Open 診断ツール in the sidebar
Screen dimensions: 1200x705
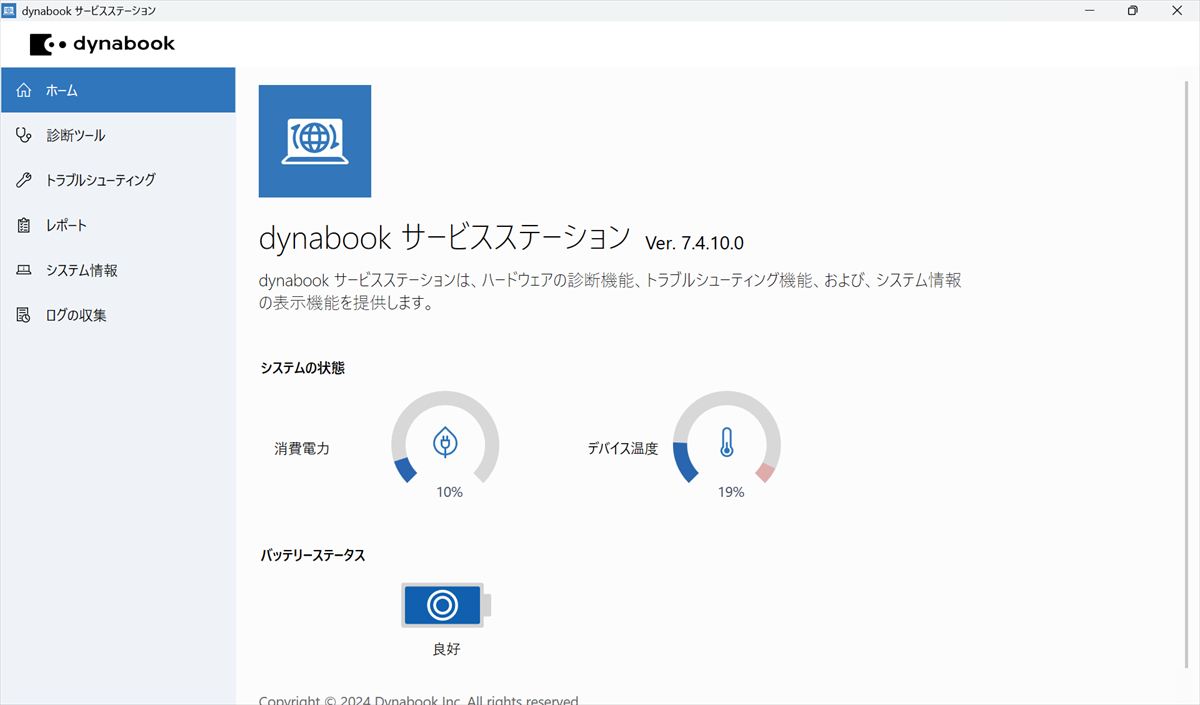point(118,135)
